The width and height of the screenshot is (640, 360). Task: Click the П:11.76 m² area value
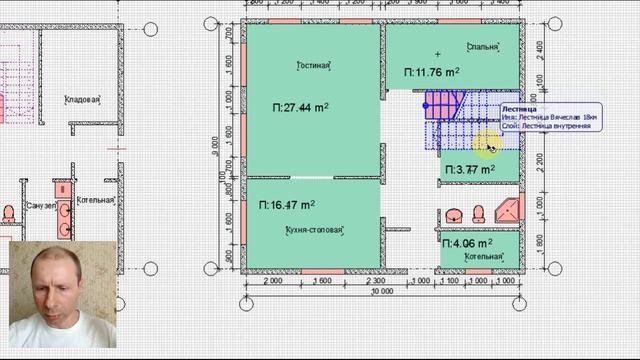click(431, 72)
